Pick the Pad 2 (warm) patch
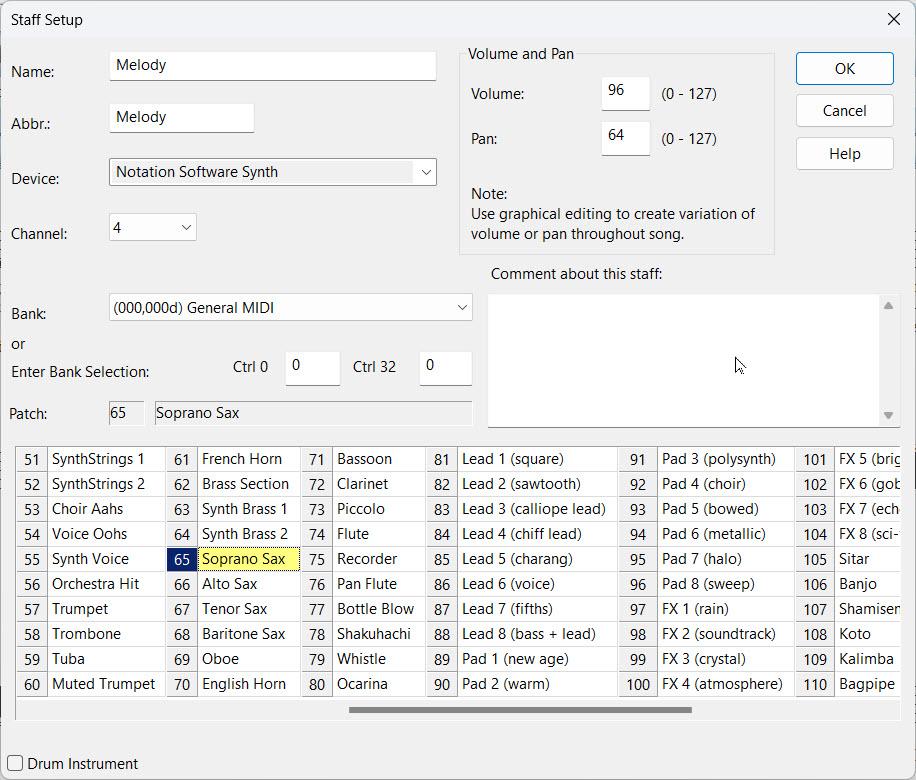This screenshot has width=916, height=780. 502,684
